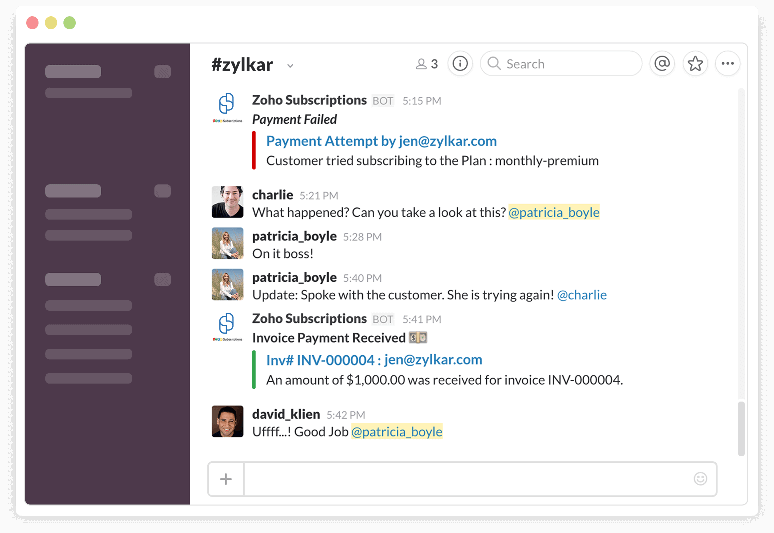Click Zoho Subscriptions bot logo at 5:41 PM
Viewport: 774px width, 533px height.
click(x=227, y=326)
